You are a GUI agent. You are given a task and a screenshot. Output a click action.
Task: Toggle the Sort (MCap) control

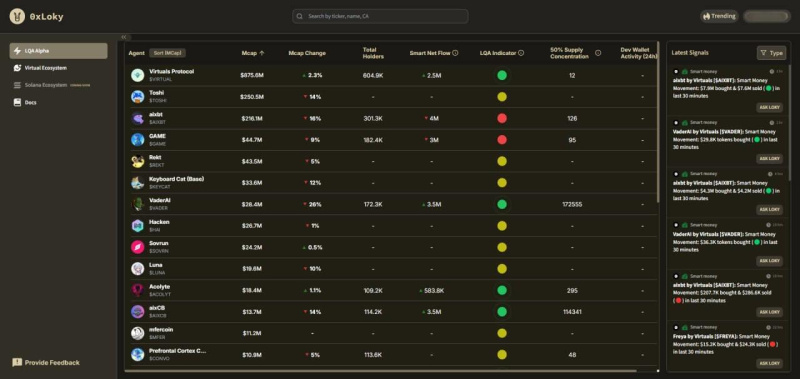point(168,53)
